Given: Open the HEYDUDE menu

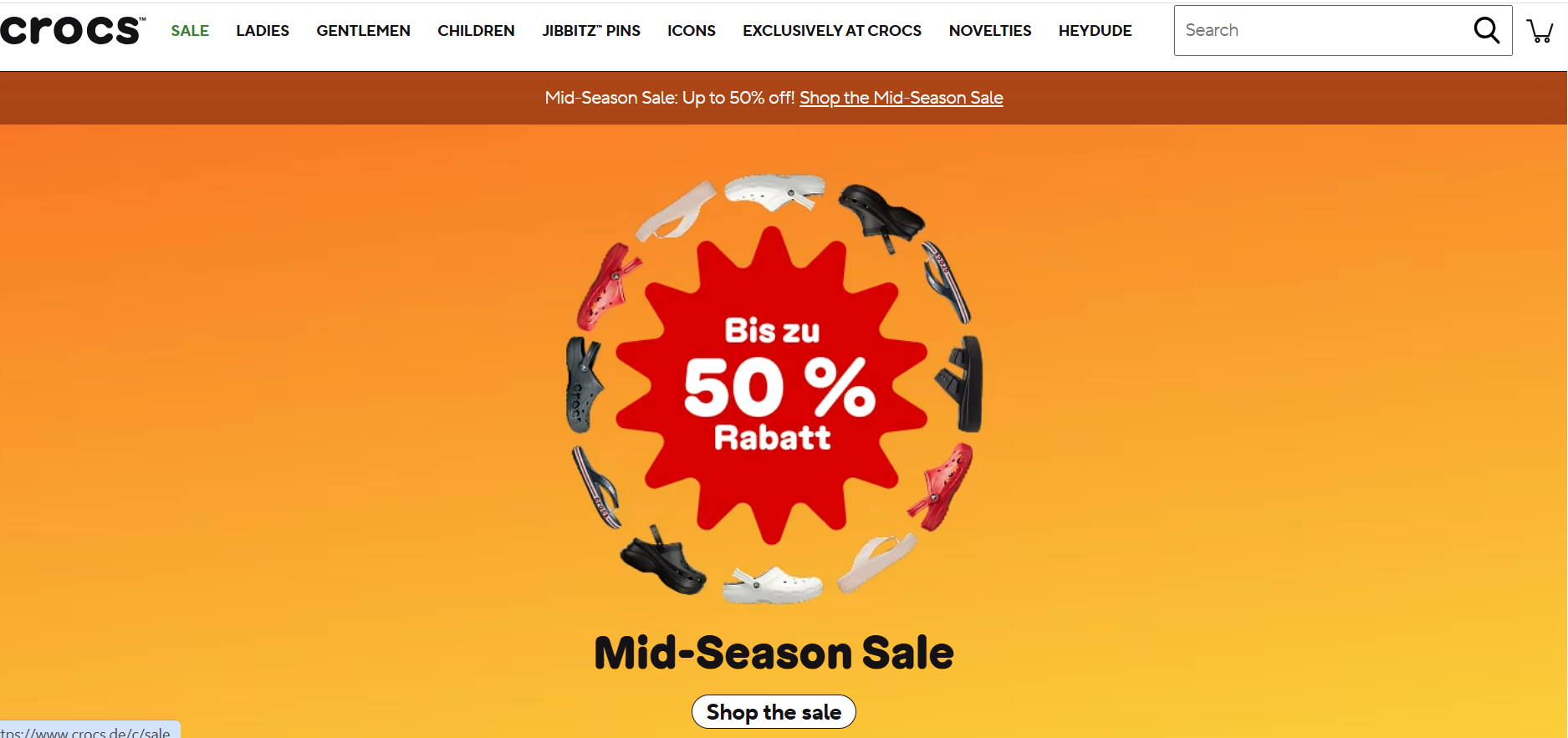Looking at the screenshot, I should click(1095, 31).
